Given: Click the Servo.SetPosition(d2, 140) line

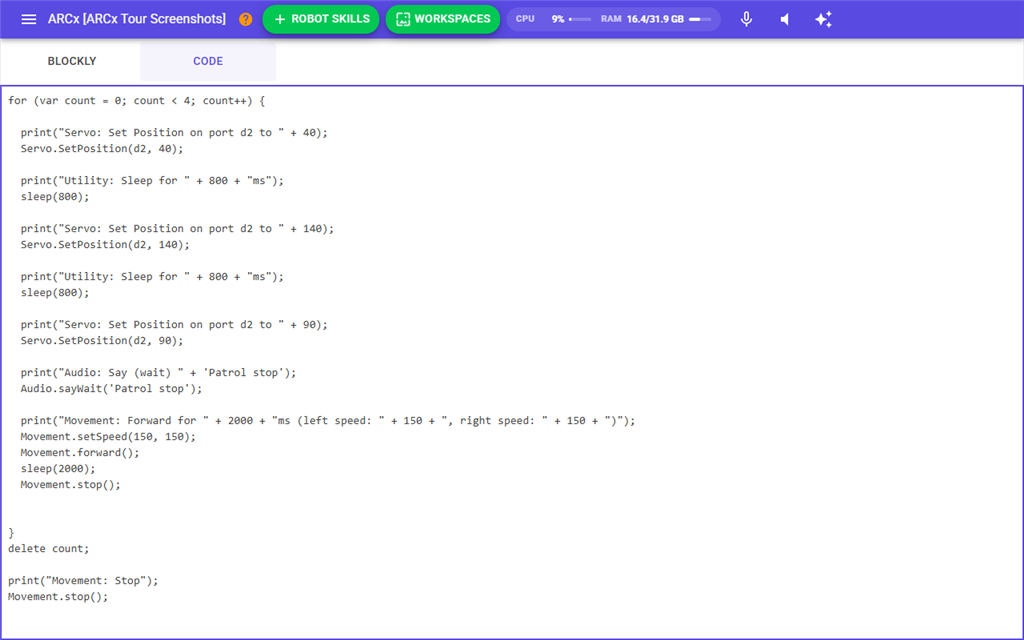Looking at the screenshot, I should point(105,245).
